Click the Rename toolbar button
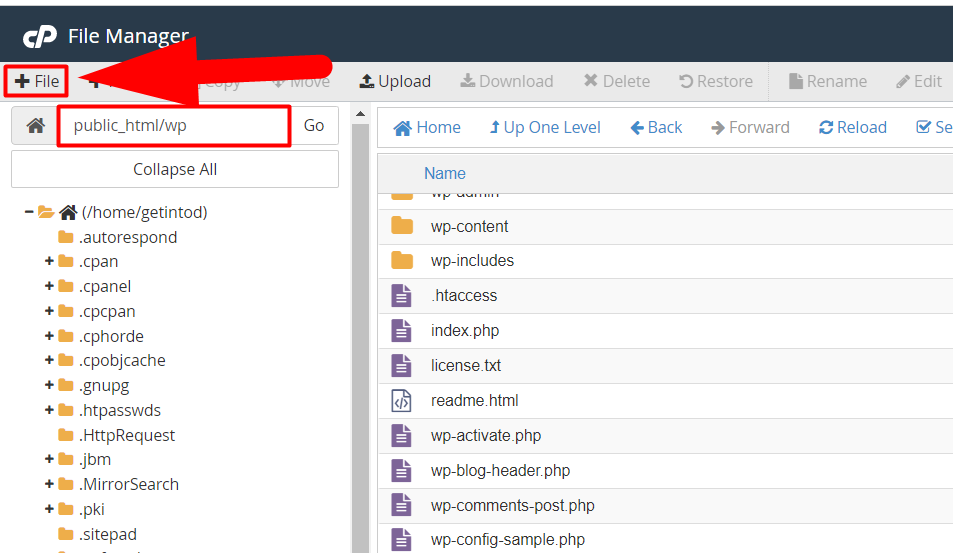Viewport: 953px width, 553px height. (x=827, y=81)
